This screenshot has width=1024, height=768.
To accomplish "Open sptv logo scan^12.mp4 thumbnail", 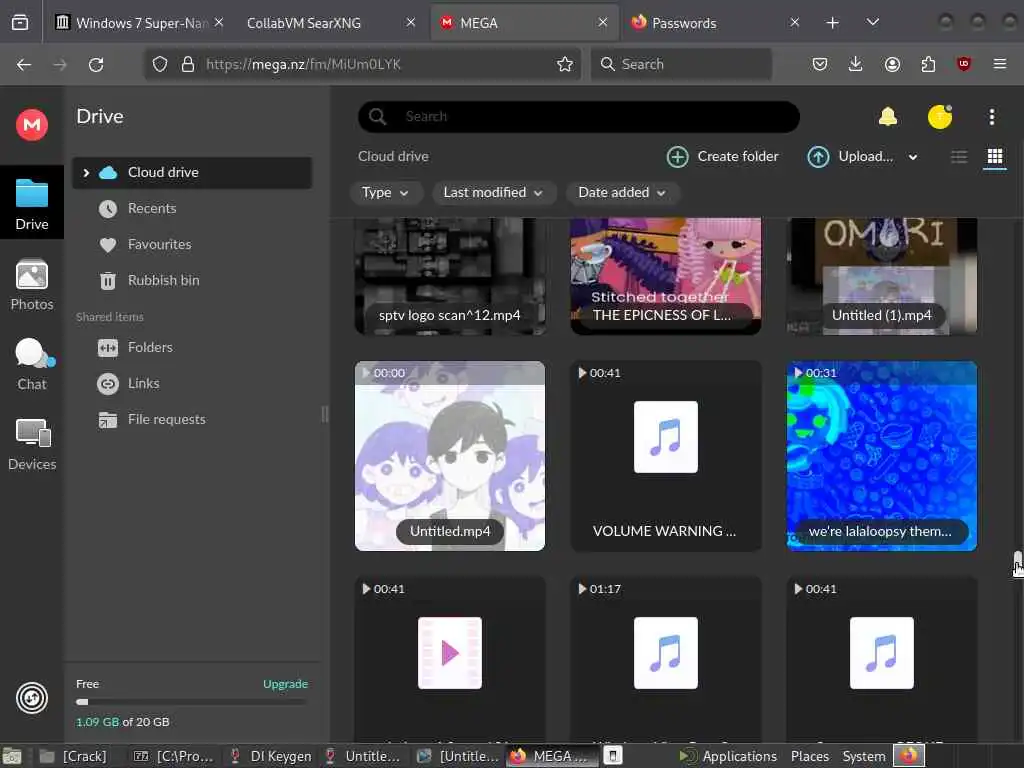I will point(450,276).
